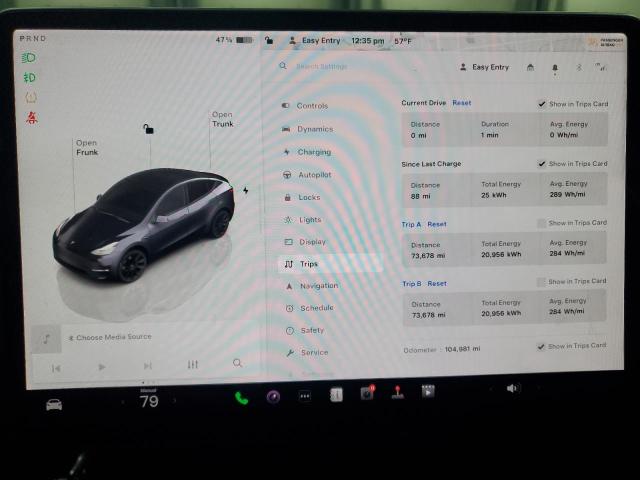This screenshot has height=480, width=640.
Task: Tap the Easy Entry profile in top status bar
Action: 315,40
